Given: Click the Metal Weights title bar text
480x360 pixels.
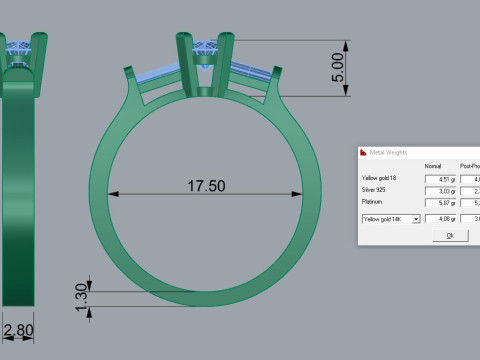Looking at the screenshot, I should (x=388, y=152).
